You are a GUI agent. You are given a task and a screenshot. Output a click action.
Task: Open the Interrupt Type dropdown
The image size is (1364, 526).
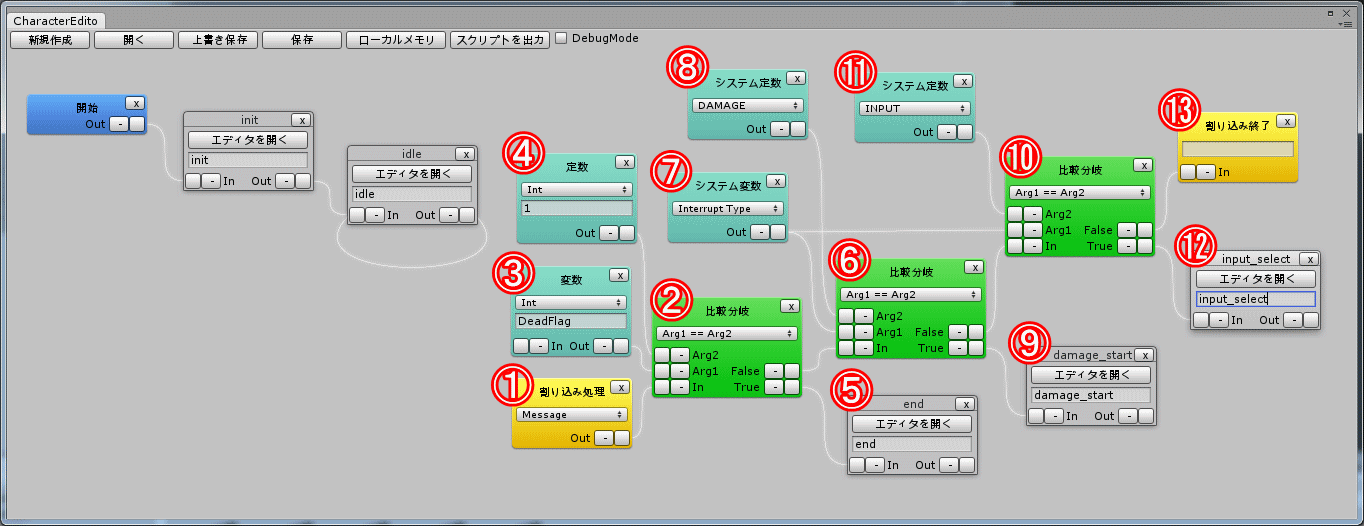[x=728, y=208]
